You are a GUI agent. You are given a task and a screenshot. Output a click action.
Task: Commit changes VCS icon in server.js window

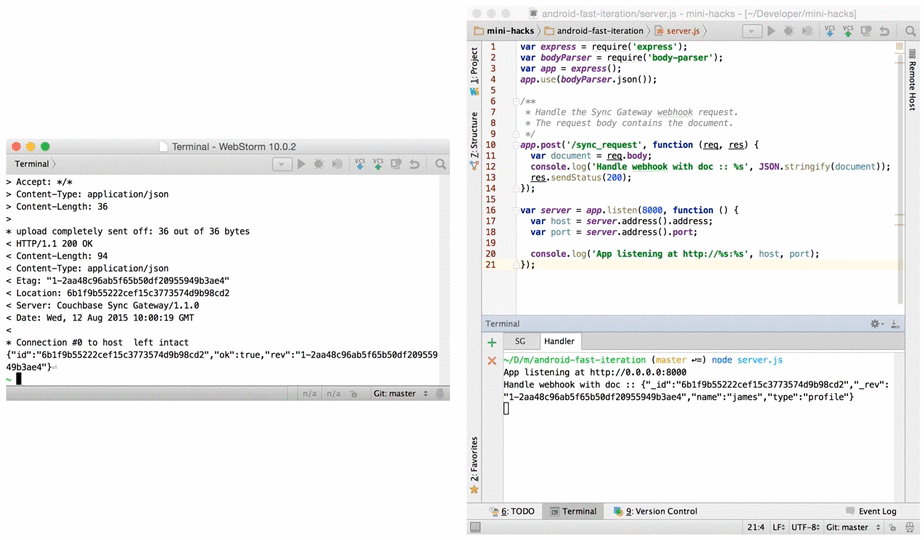pos(848,31)
